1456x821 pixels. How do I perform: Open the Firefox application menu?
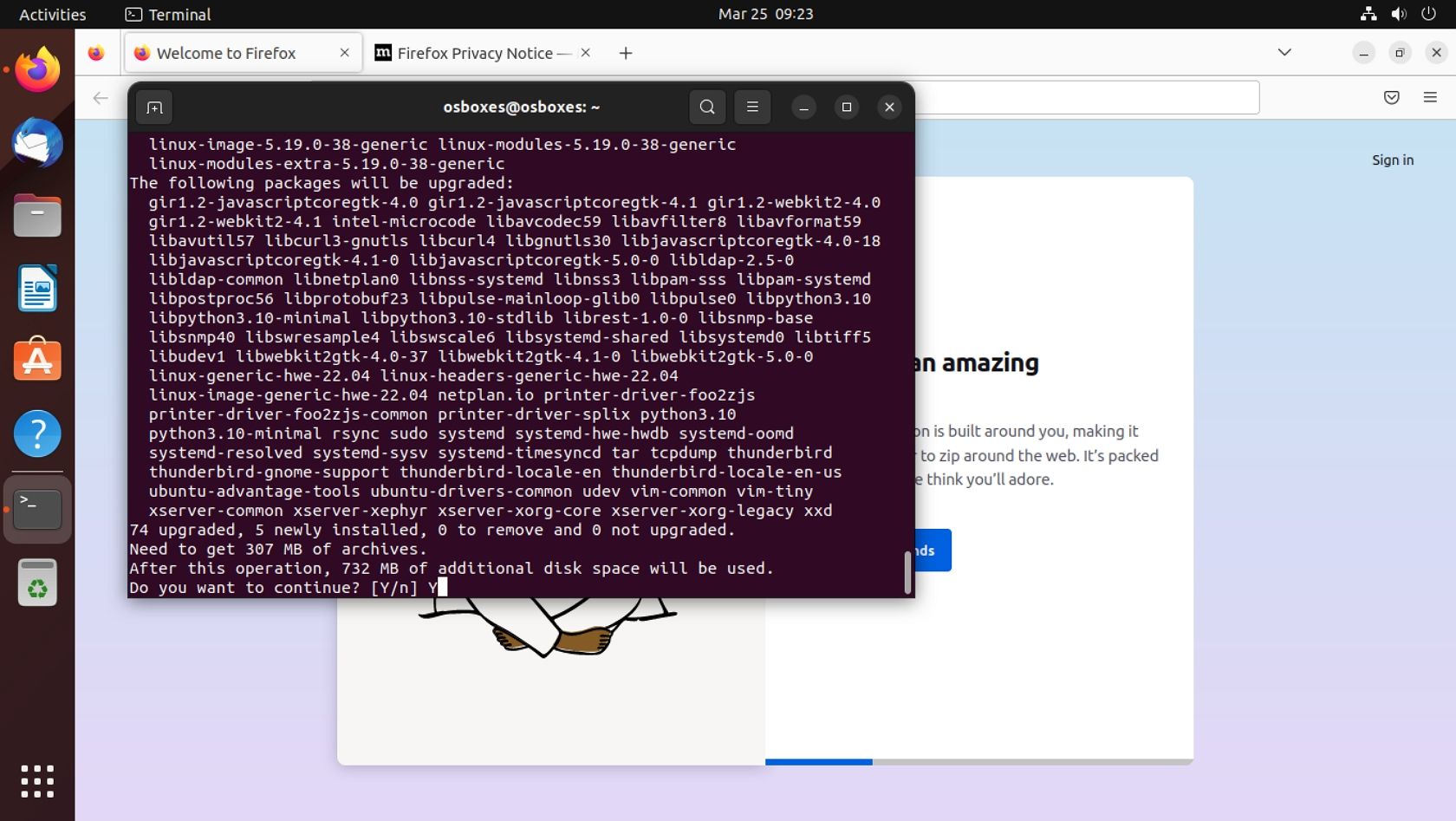coord(1430,98)
